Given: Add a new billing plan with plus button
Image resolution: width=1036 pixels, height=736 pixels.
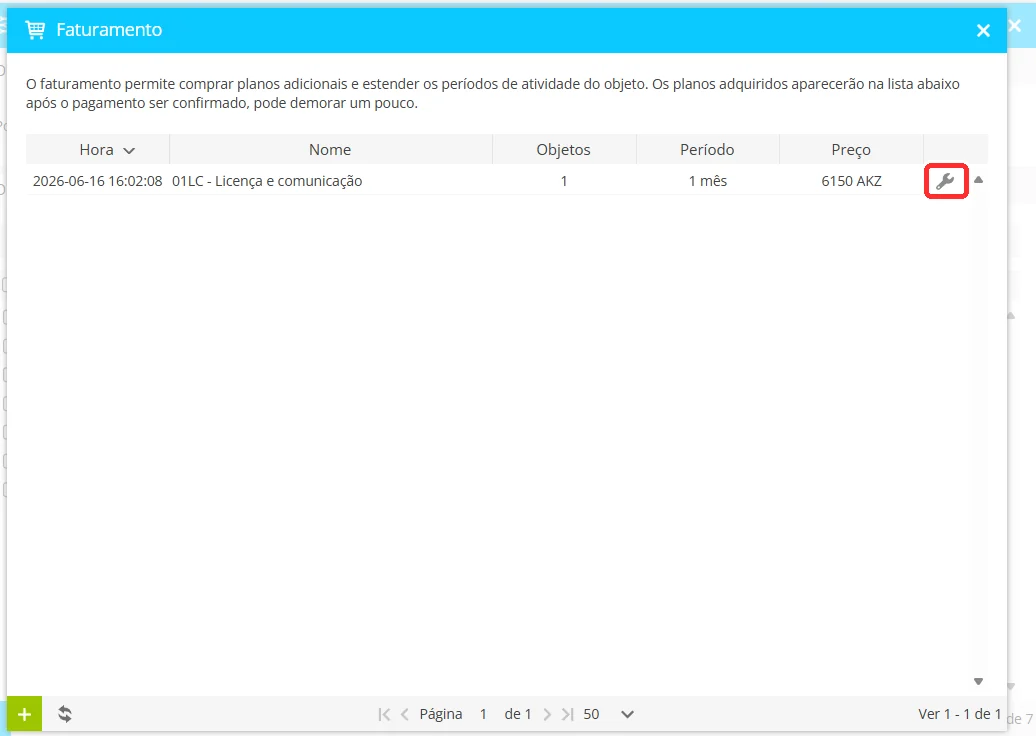Looking at the screenshot, I should click(24, 714).
